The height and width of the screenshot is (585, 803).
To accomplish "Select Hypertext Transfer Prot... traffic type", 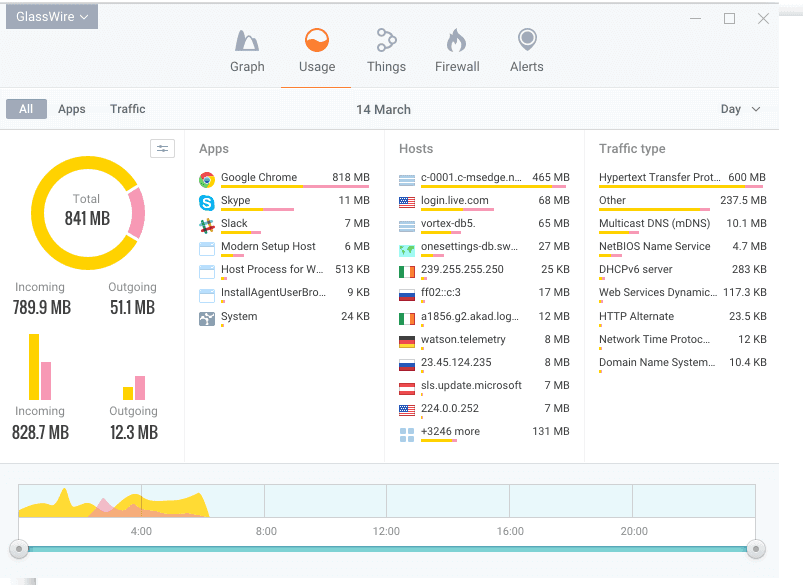I will coord(682,179).
